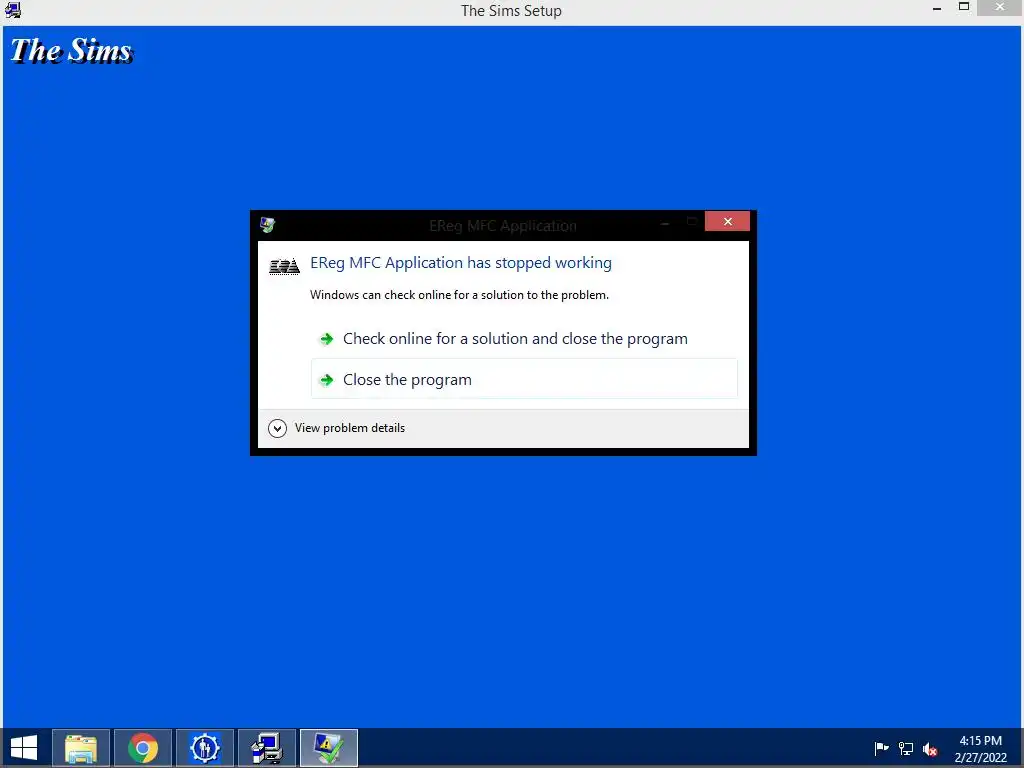1024x768 pixels.
Task: Click the EReg dialog title bar icon
Action: click(267, 225)
